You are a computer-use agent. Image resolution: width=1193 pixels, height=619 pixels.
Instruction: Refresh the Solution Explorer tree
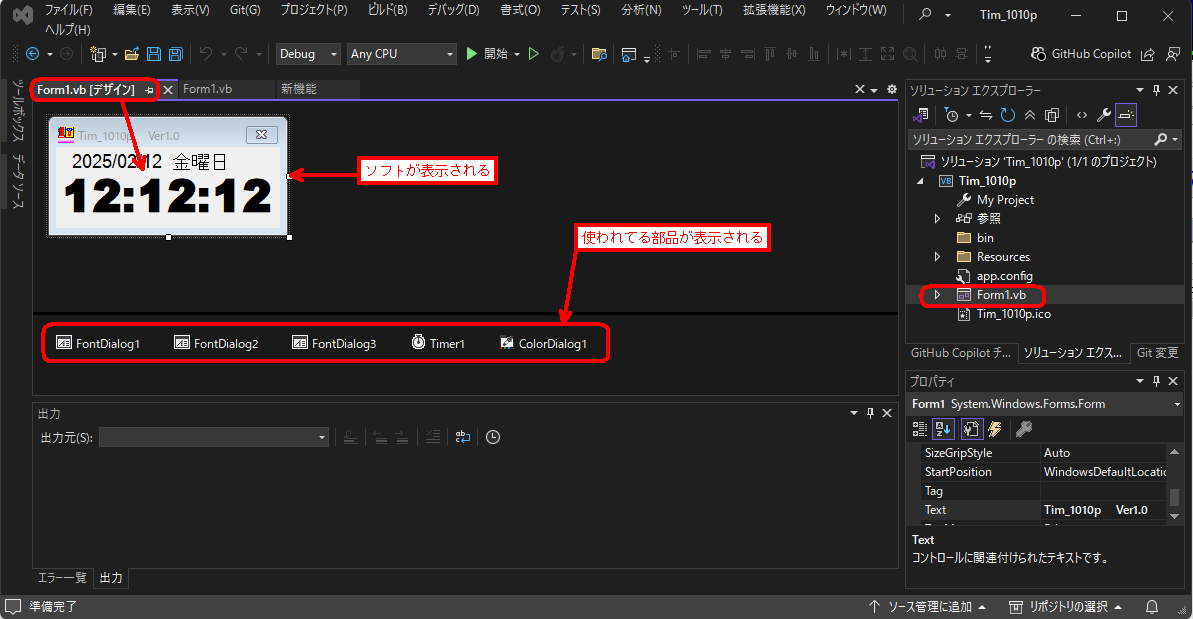[x=1008, y=115]
